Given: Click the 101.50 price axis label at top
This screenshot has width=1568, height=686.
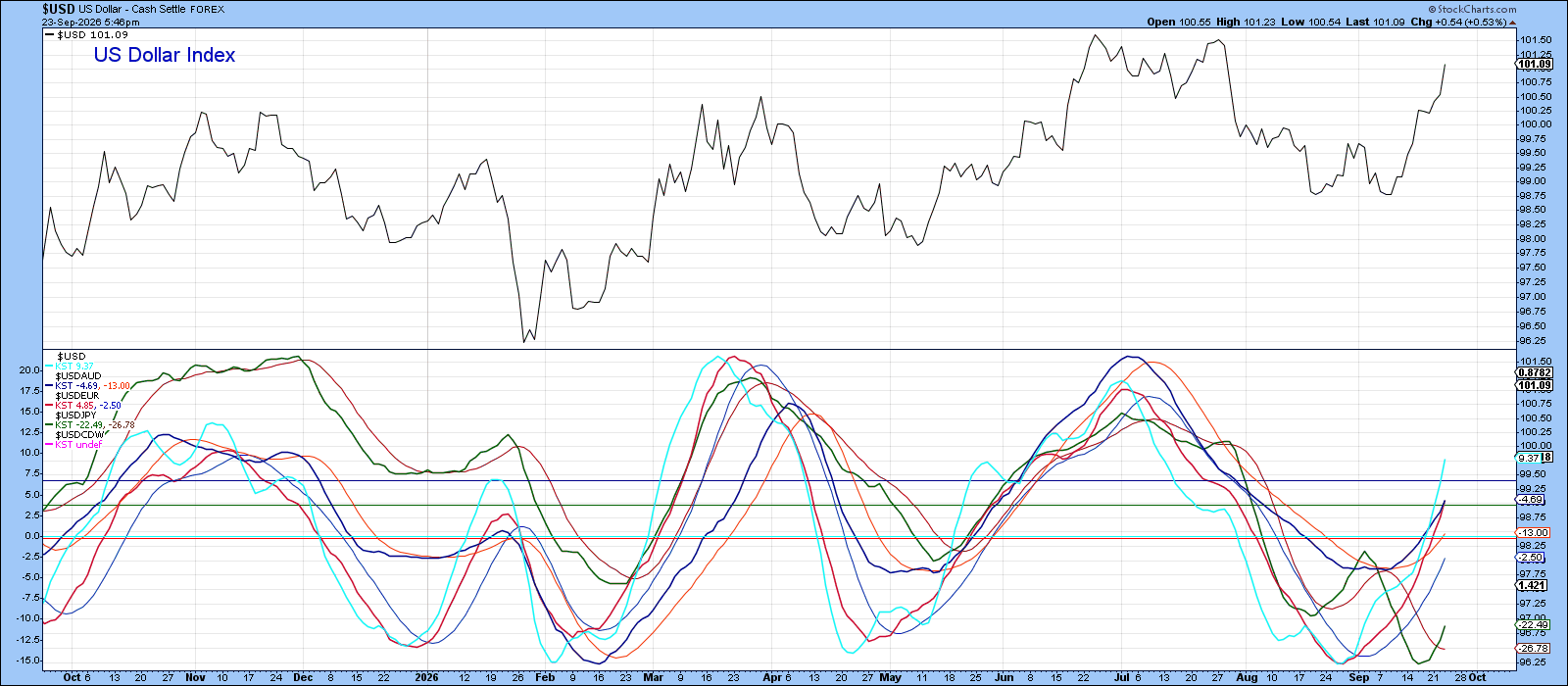Looking at the screenshot, I should coord(1536,39).
